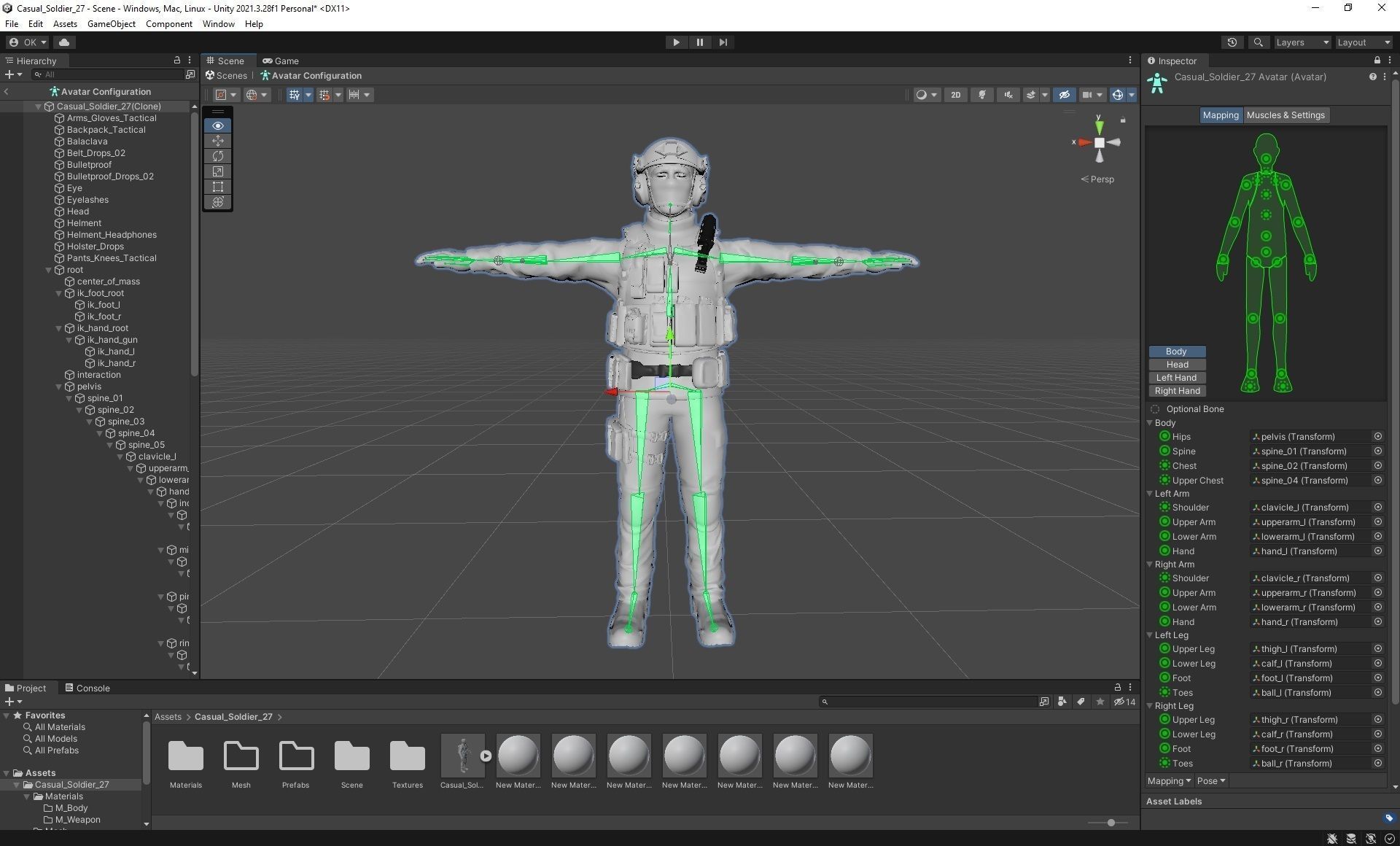Collapse the Left Arm section in Inspector
Screen dimensions: 1400x846
pyautogui.click(x=1150, y=494)
